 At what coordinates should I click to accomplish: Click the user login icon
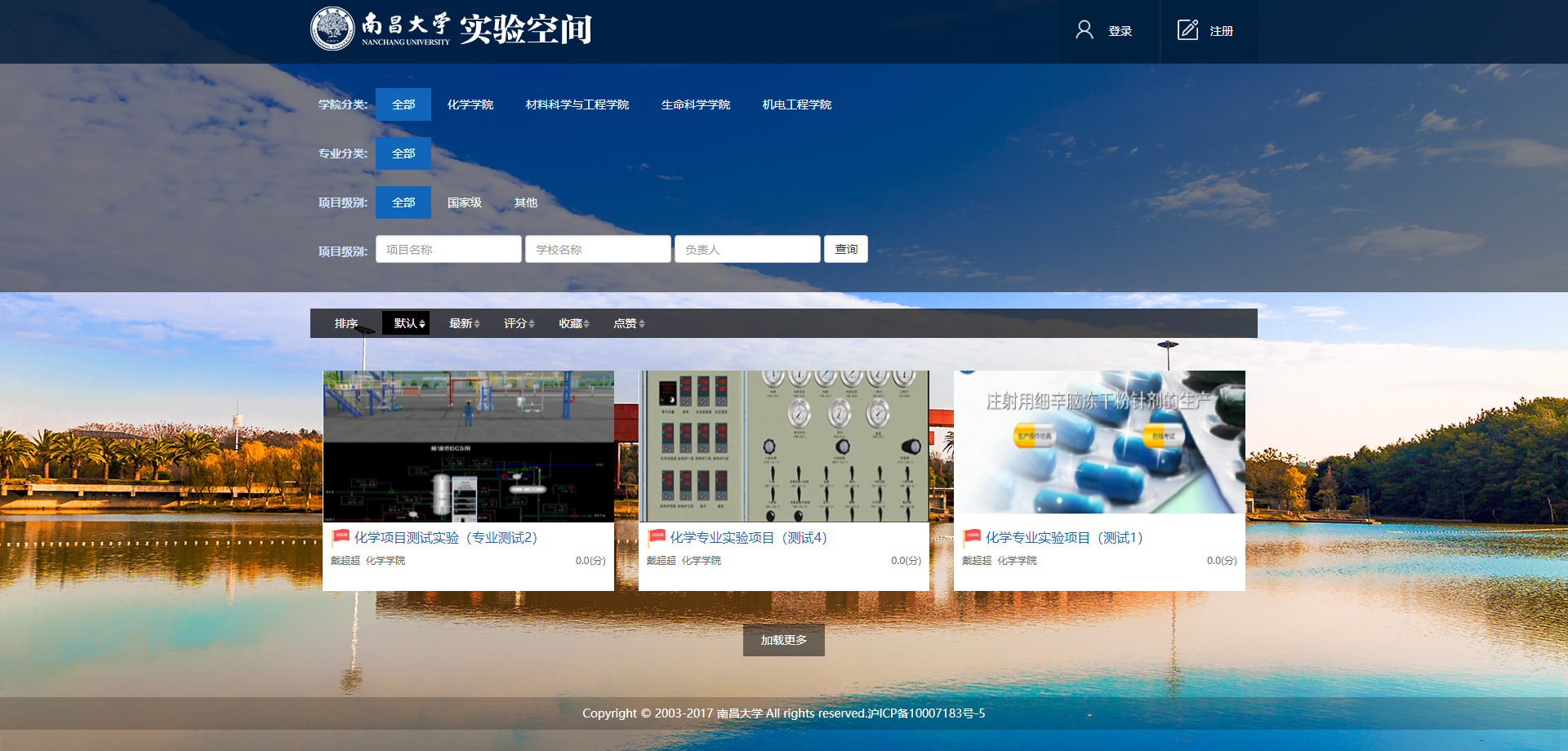point(1084,30)
